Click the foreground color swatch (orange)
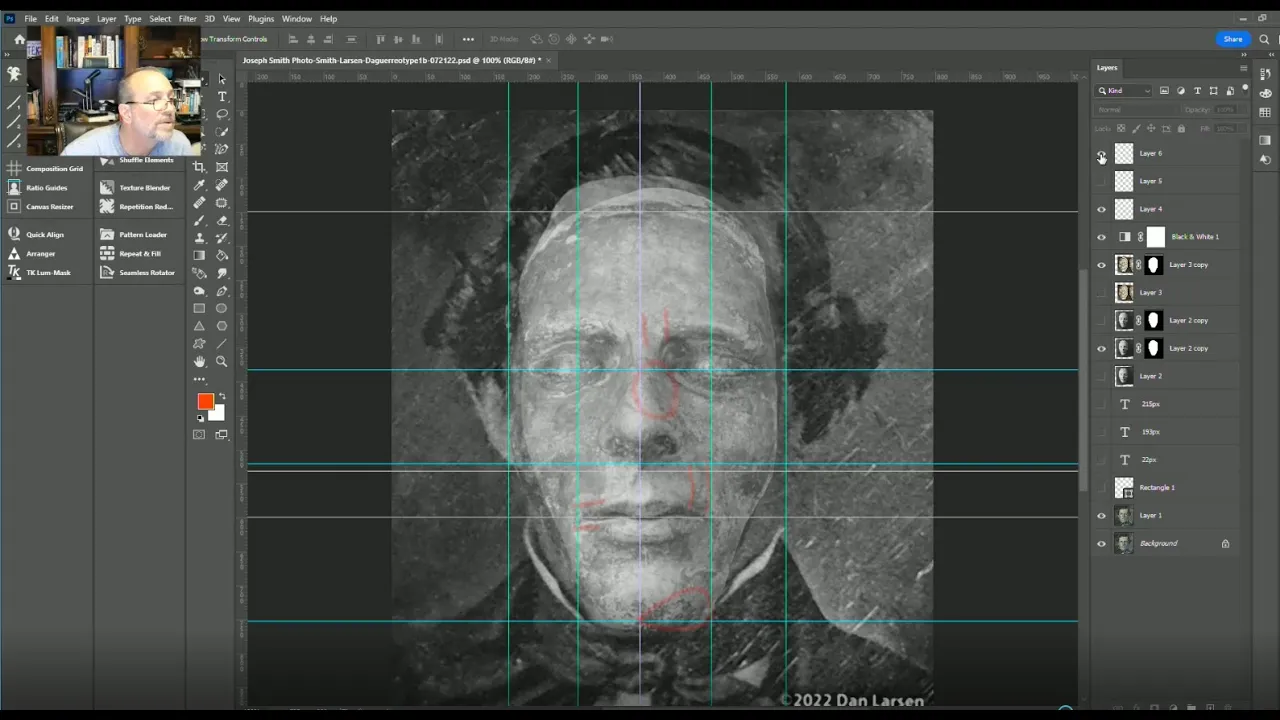The width and height of the screenshot is (1280, 720). click(x=204, y=400)
